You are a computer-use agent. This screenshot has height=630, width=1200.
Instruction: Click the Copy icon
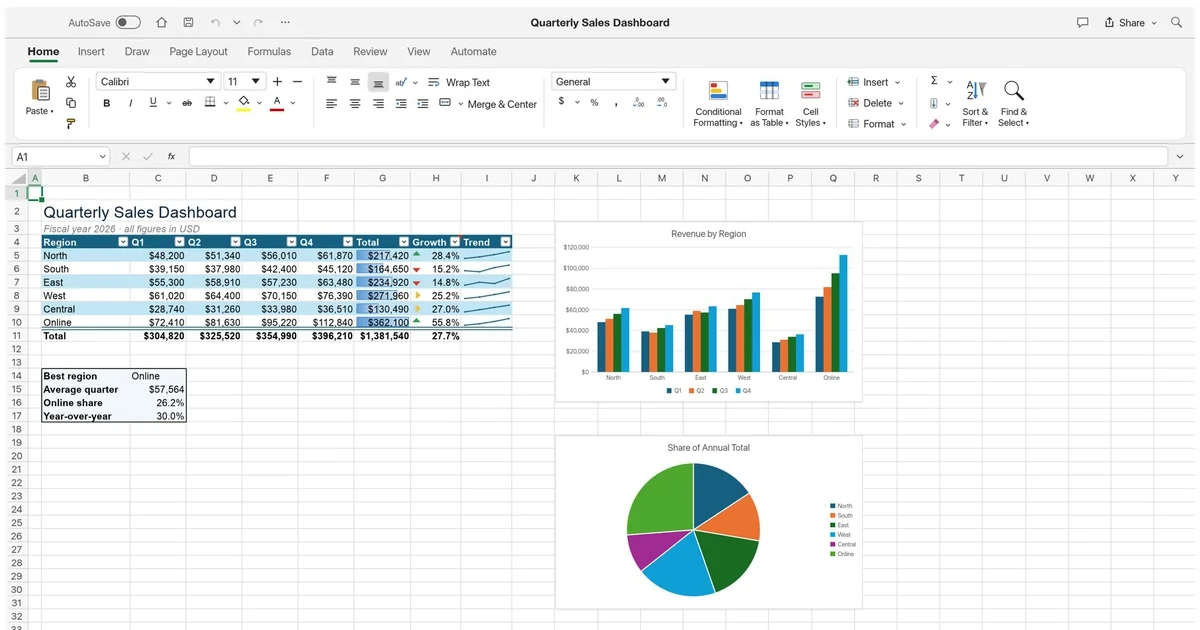pos(71,103)
